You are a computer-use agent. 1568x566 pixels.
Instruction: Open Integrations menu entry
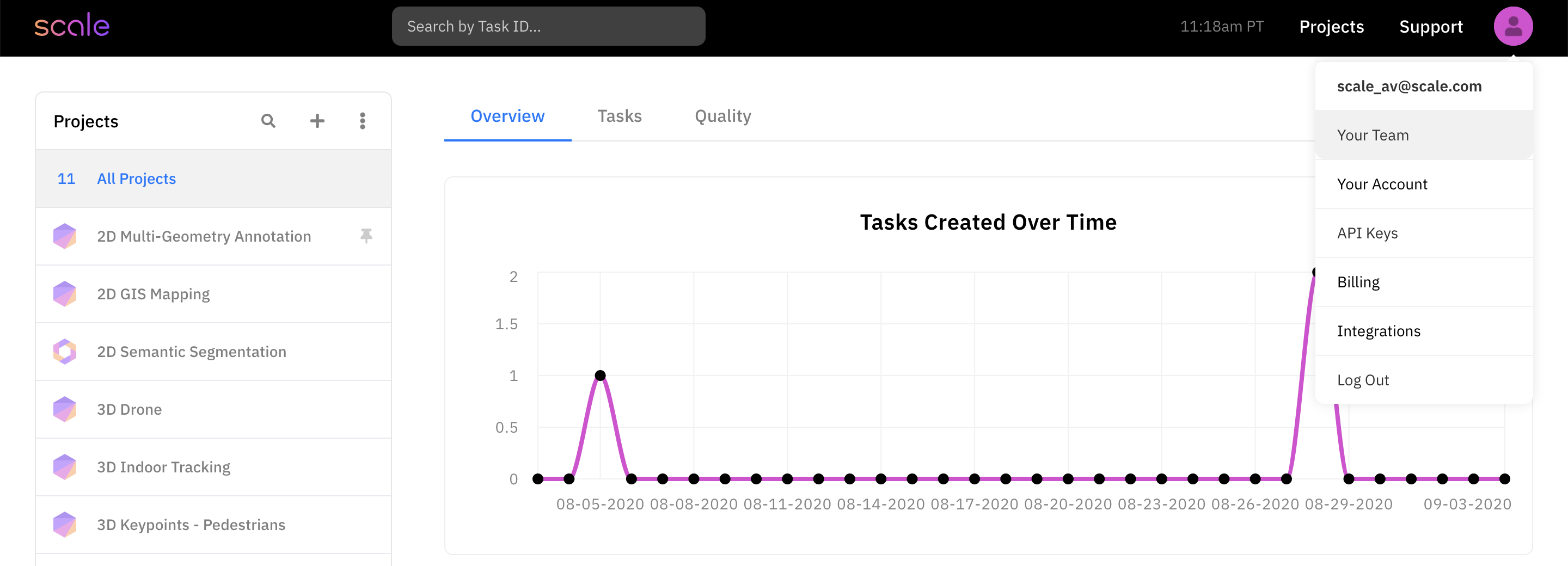[x=1424, y=331]
